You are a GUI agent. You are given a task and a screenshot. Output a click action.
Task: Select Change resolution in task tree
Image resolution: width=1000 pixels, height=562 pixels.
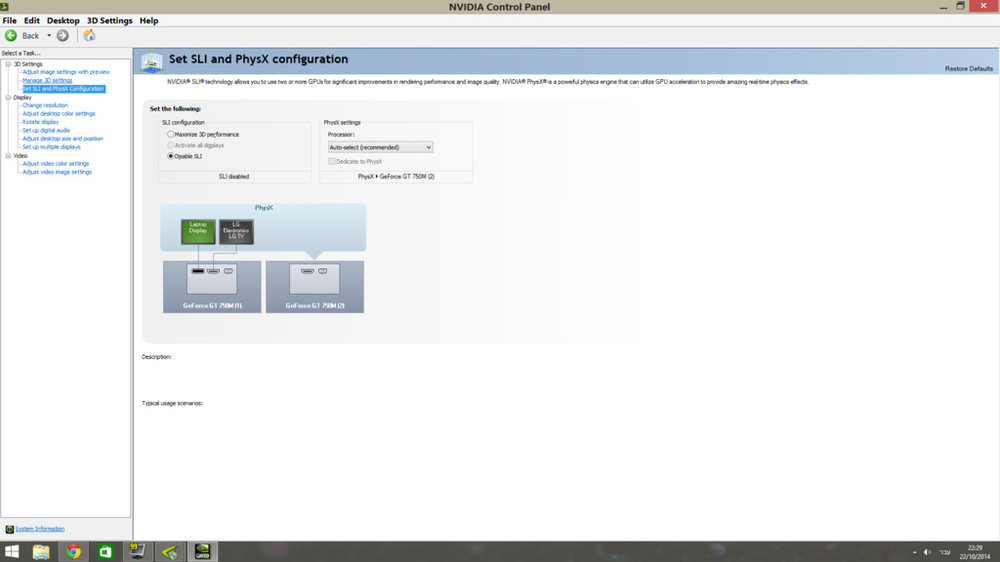pyautogui.click(x=45, y=105)
